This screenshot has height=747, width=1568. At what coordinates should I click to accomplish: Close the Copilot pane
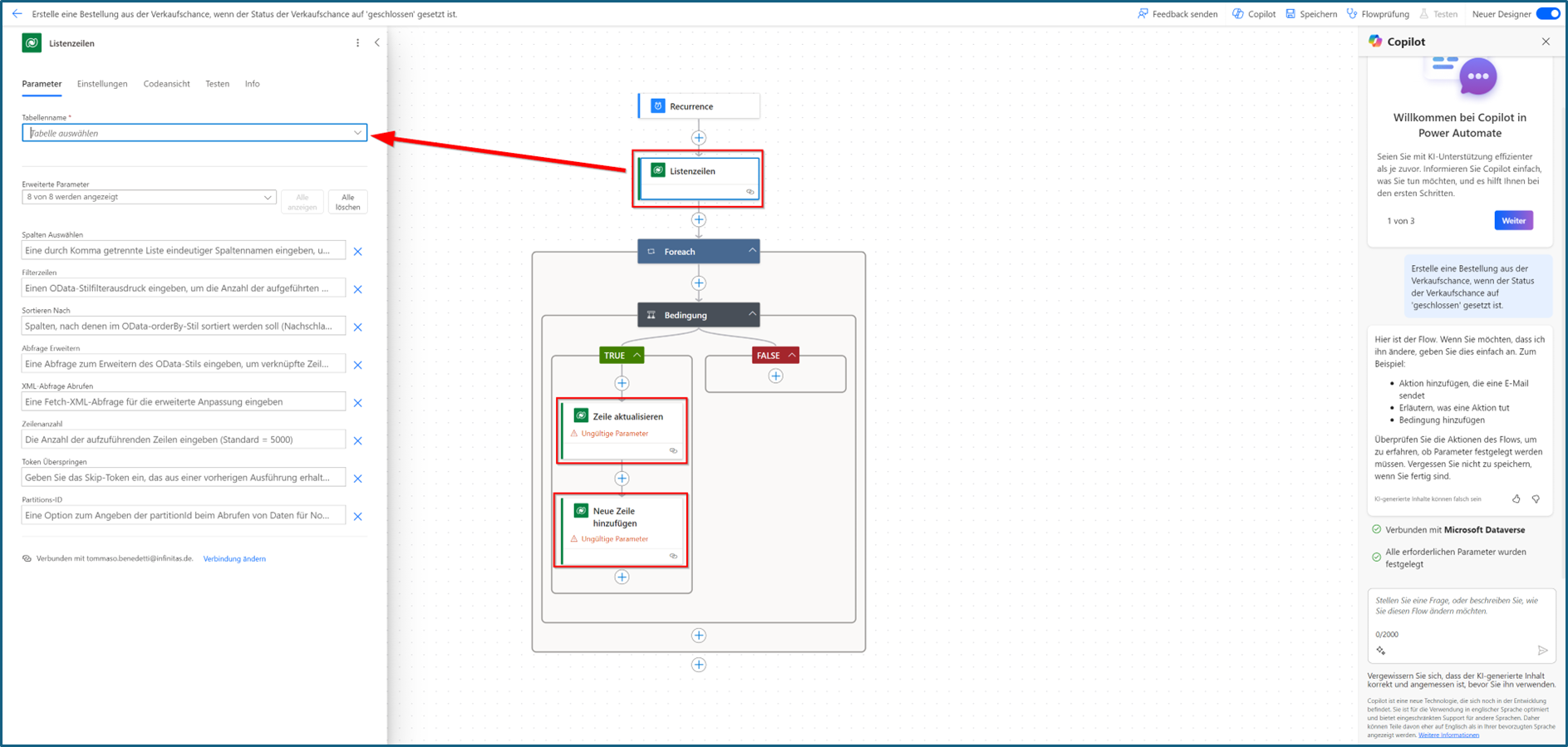pos(1546,42)
